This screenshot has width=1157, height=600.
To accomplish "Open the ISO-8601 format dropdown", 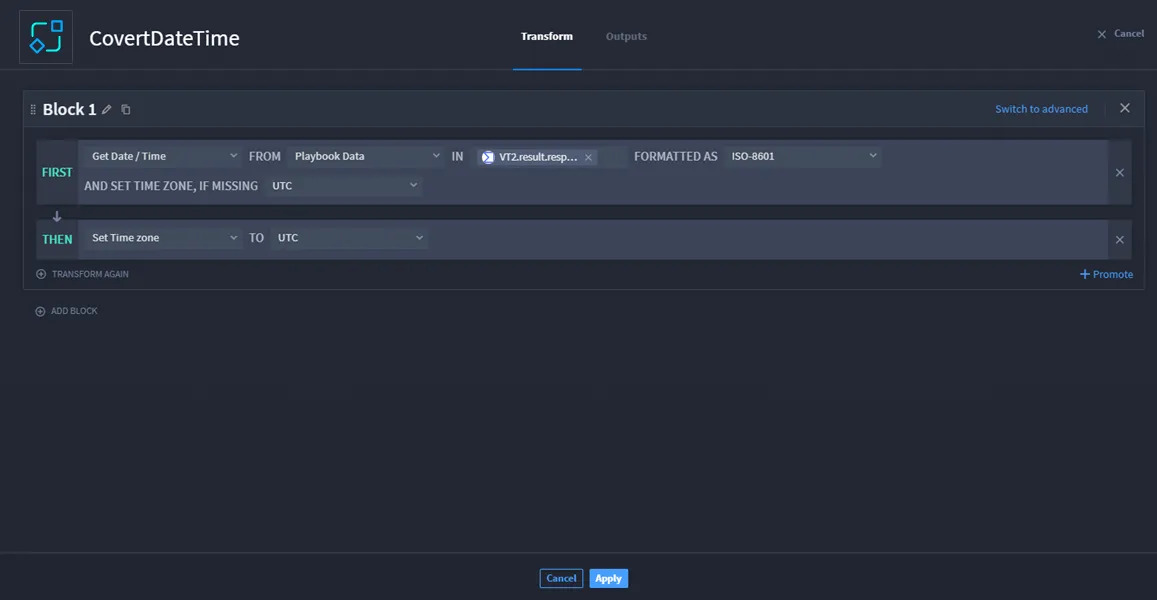I will 802,156.
